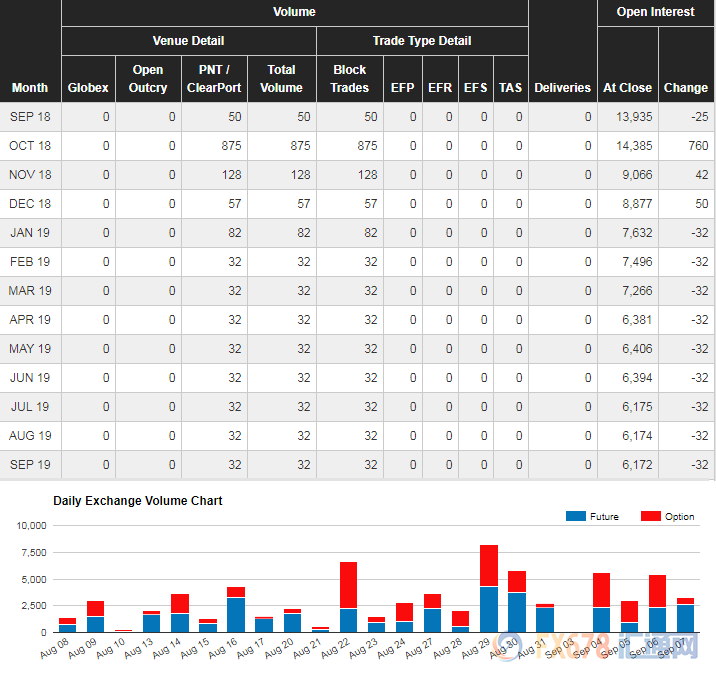Screen dimensions: 716x682
Task: Select the SEP 19 month row label
Action: (x=30, y=465)
